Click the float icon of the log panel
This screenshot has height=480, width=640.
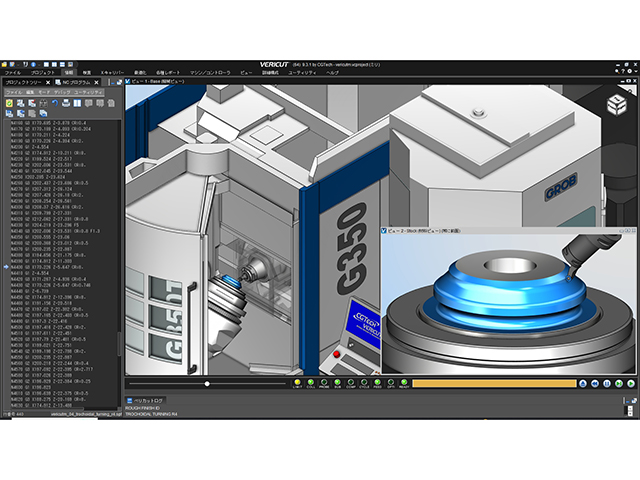(x=634, y=401)
